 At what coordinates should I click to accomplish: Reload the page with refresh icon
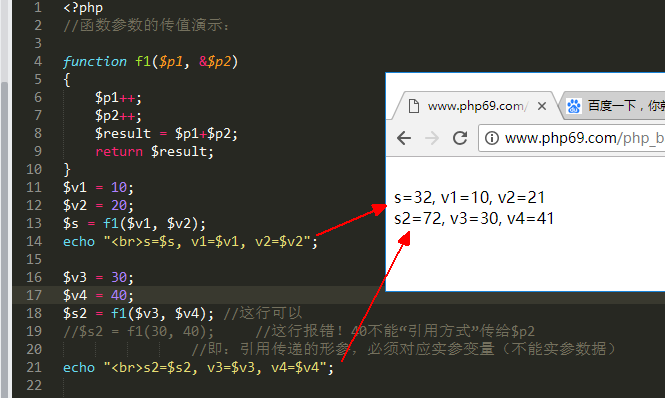coord(460,138)
